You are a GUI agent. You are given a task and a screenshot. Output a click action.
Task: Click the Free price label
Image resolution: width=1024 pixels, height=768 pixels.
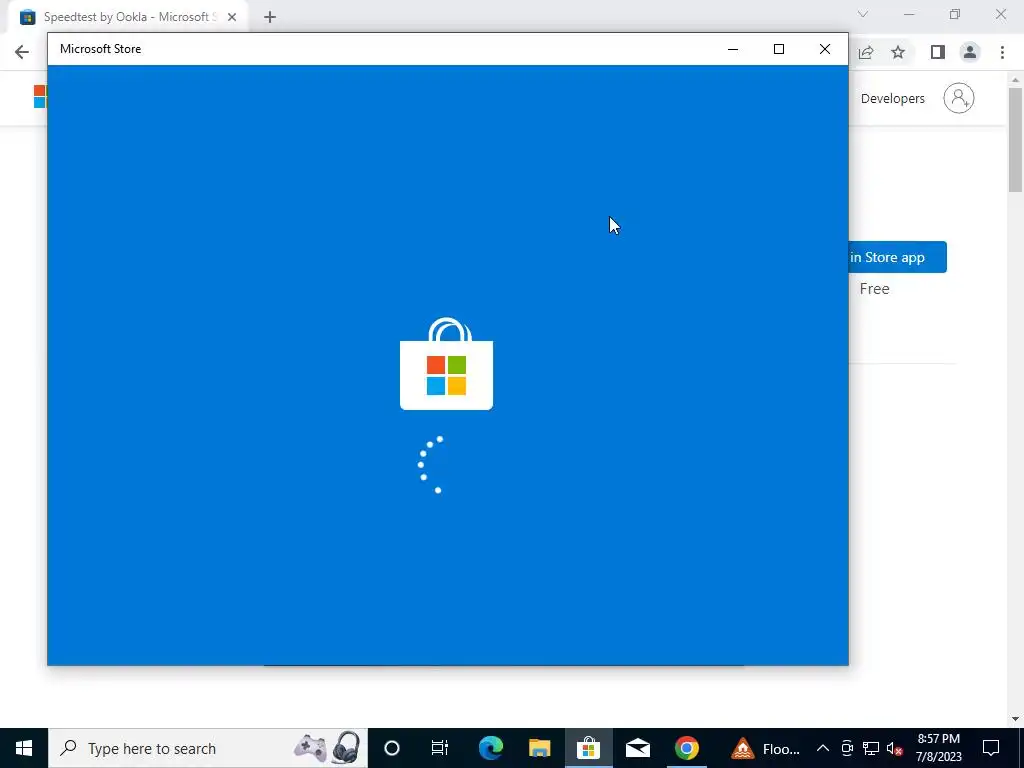tap(874, 289)
